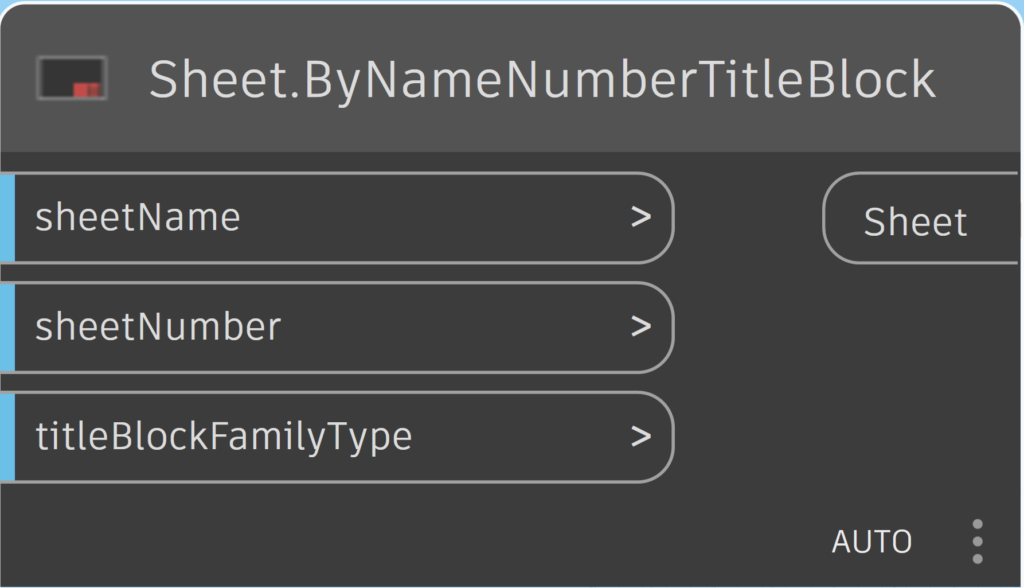Click the AUTO lacing indicator
Viewport: 1024px width, 588px height.
872,542
